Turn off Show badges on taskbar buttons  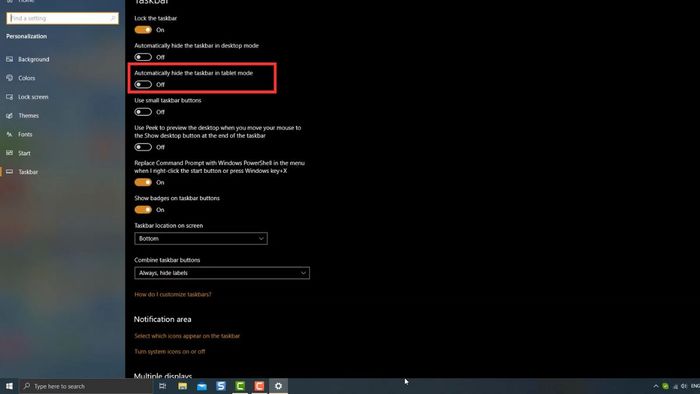pyautogui.click(x=143, y=210)
